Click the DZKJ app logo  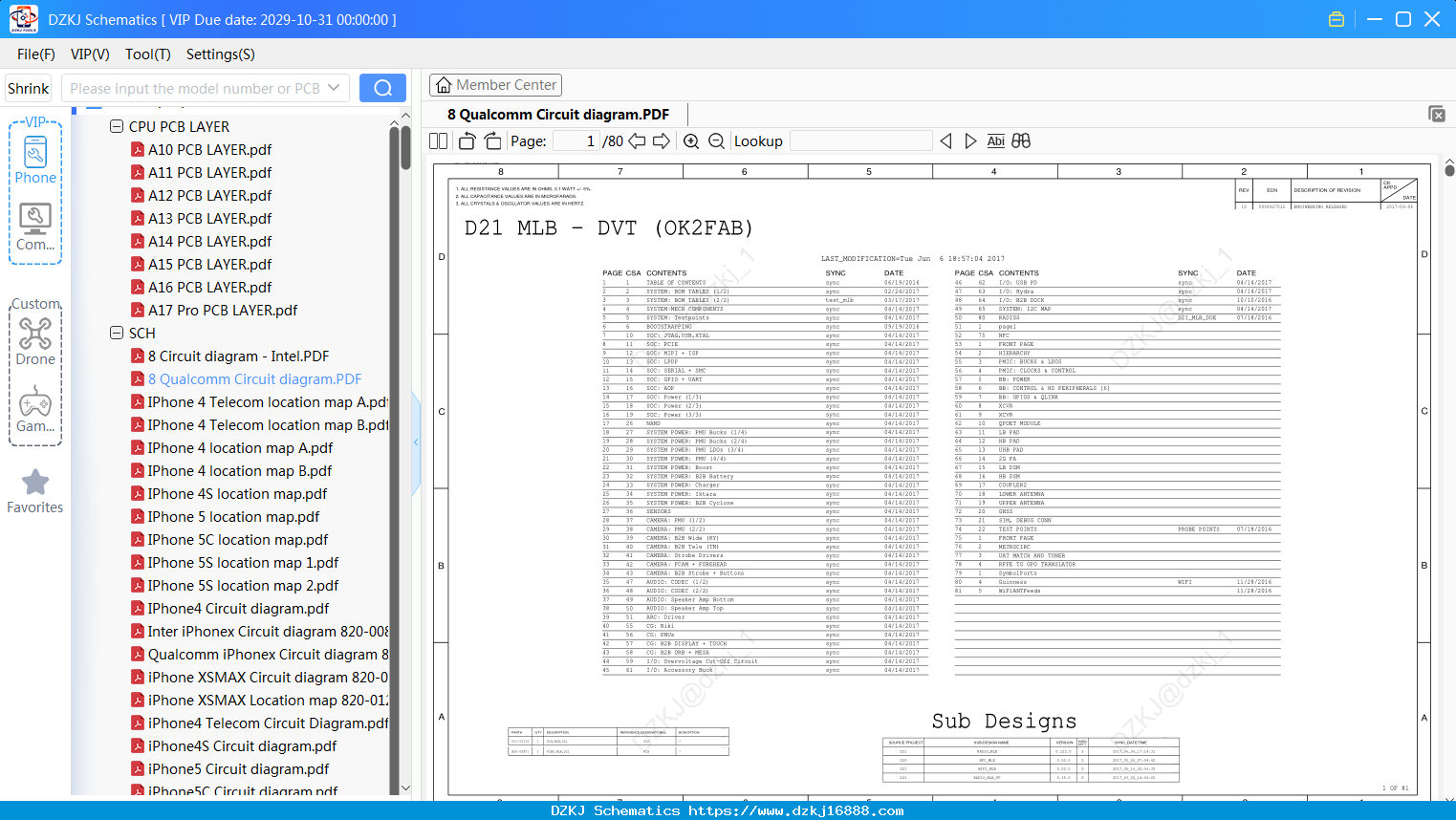click(x=23, y=19)
